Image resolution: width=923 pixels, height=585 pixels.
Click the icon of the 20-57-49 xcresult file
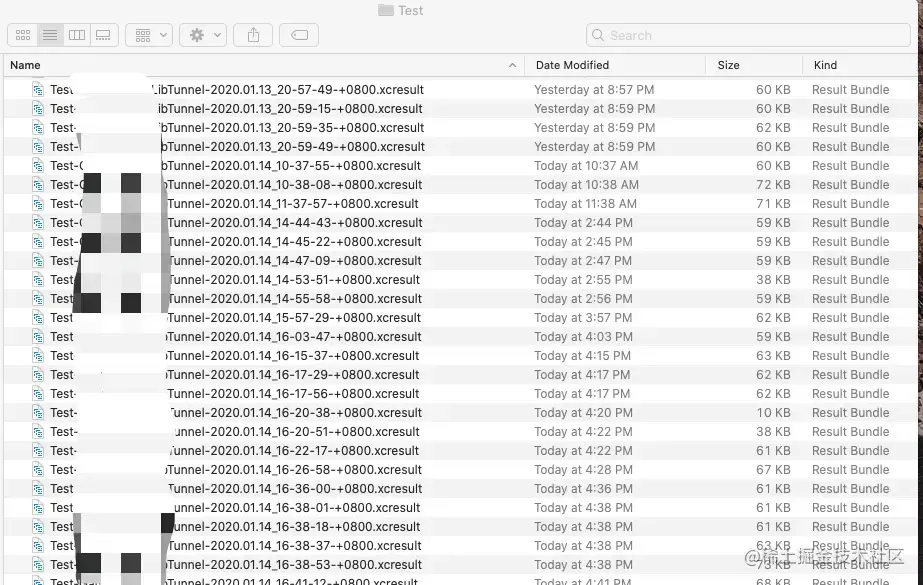coord(38,90)
